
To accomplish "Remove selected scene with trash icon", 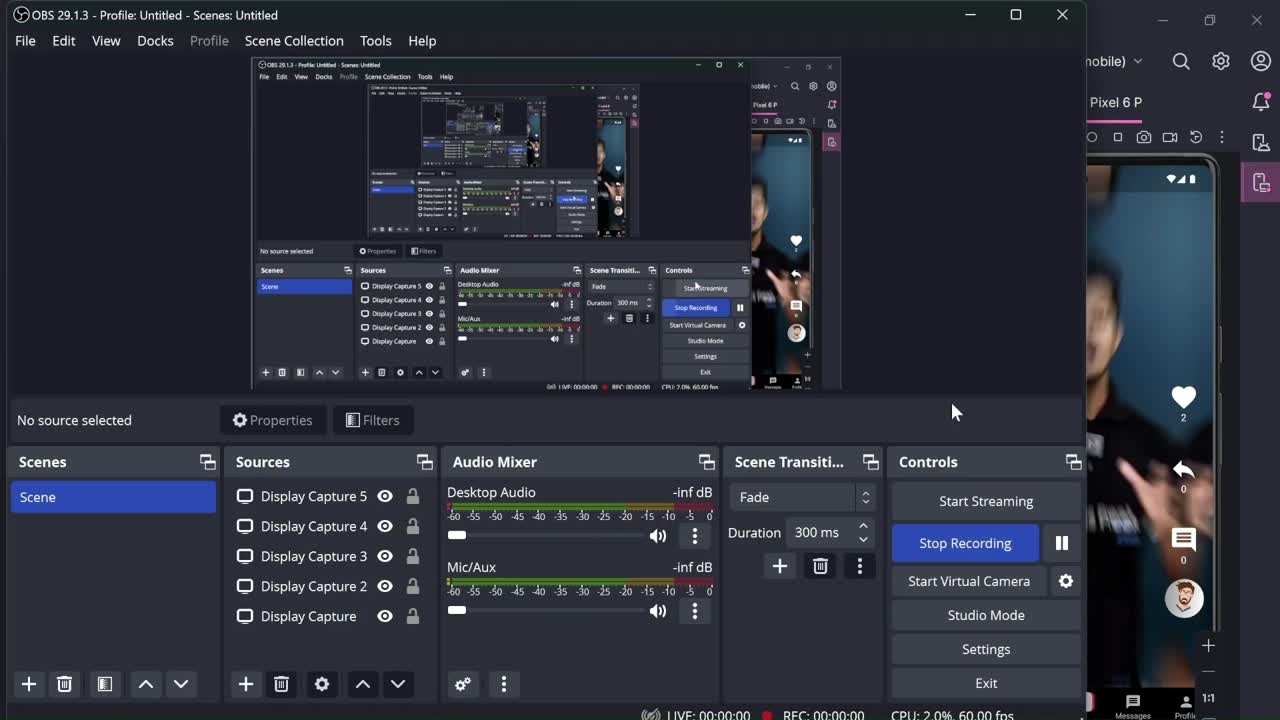I will click(x=65, y=684).
